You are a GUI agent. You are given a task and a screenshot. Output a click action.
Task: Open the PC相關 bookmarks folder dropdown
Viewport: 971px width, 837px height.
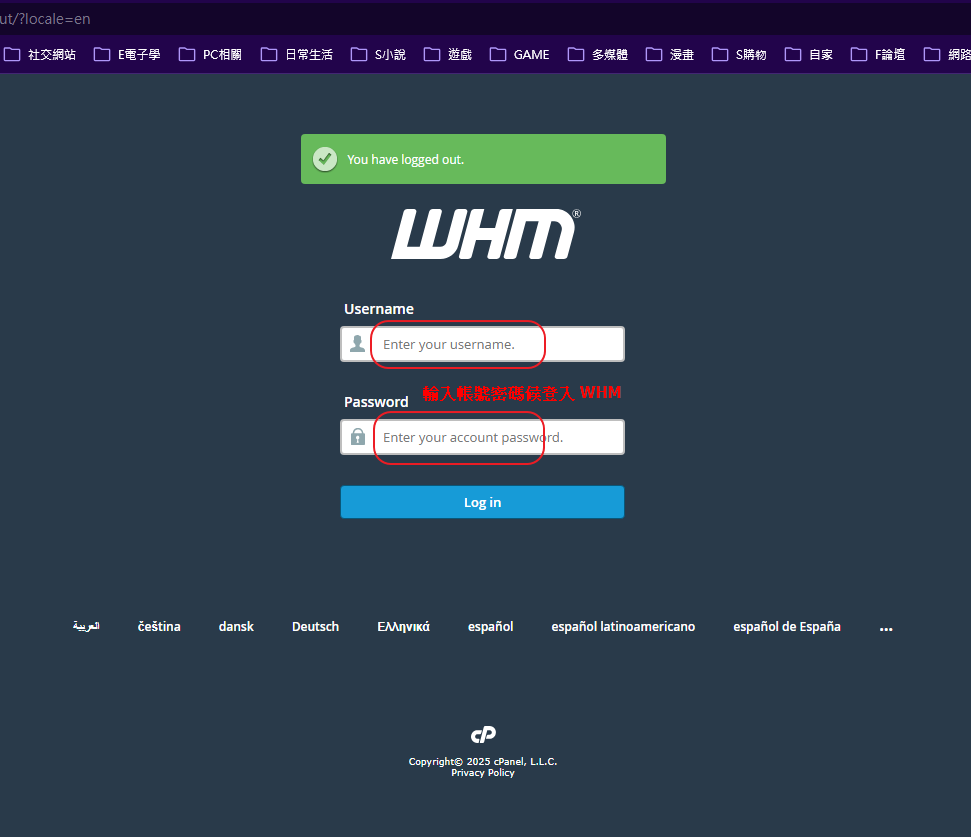211,55
